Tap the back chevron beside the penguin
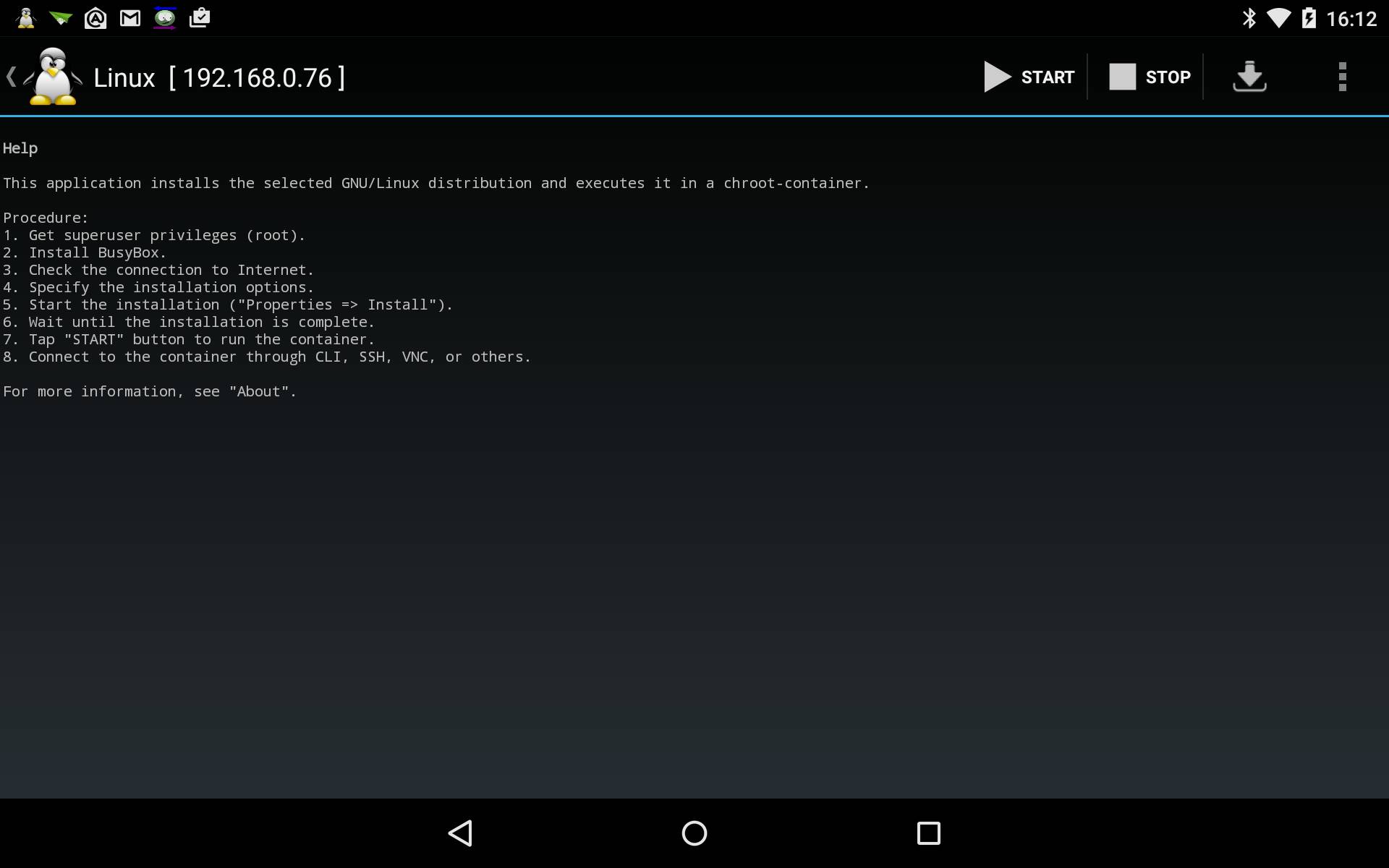Screen dimensions: 1389x868 11,77
